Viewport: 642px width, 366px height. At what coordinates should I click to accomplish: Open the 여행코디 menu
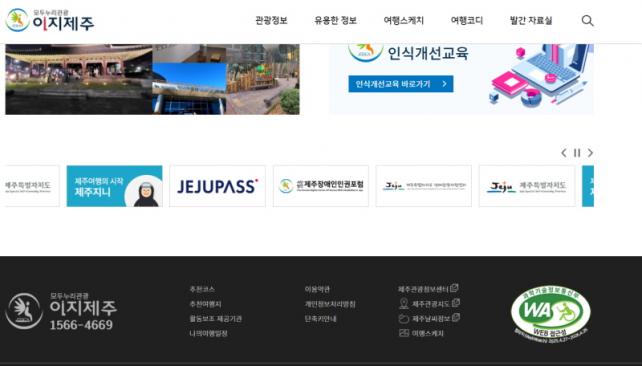[x=467, y=20]
